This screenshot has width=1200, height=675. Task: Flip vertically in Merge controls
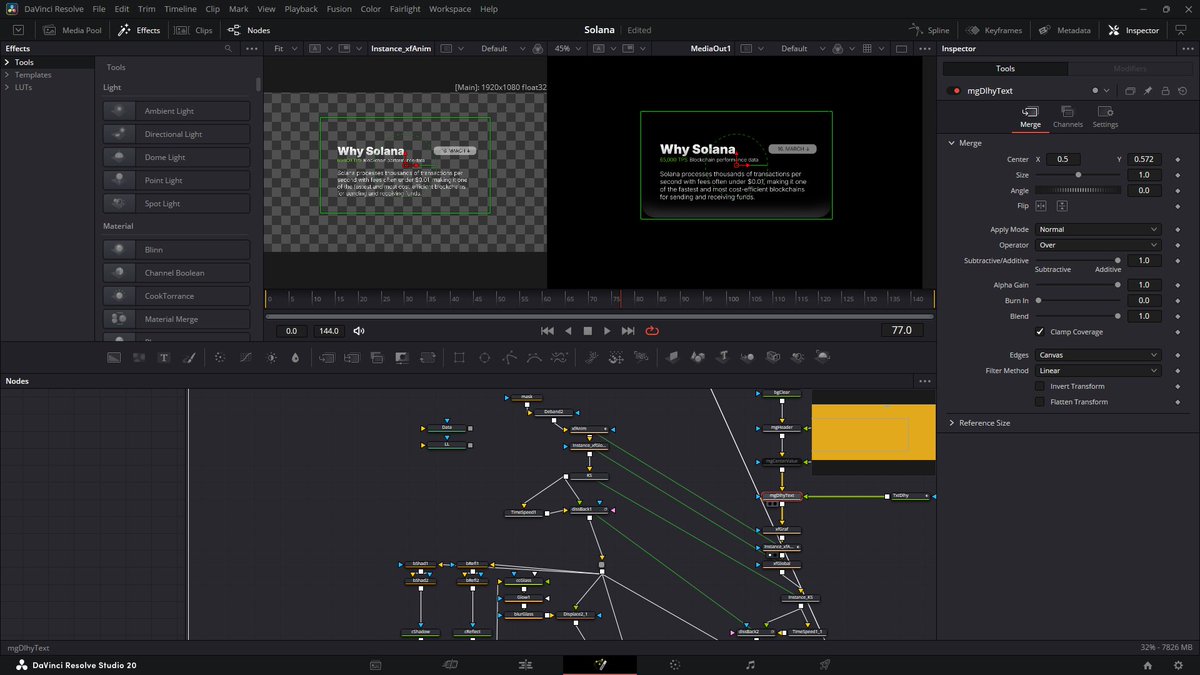point(1062,206)
